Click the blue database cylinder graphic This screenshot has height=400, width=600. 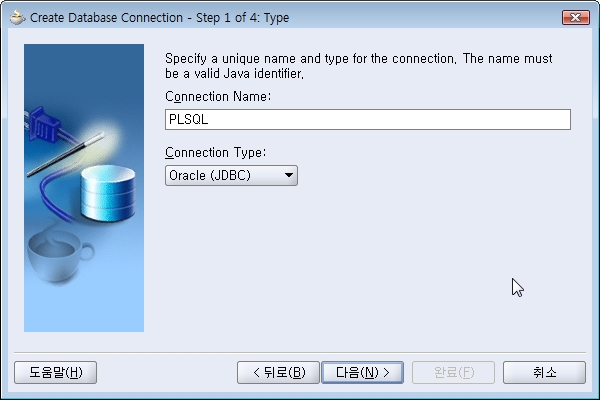point(108,193)
